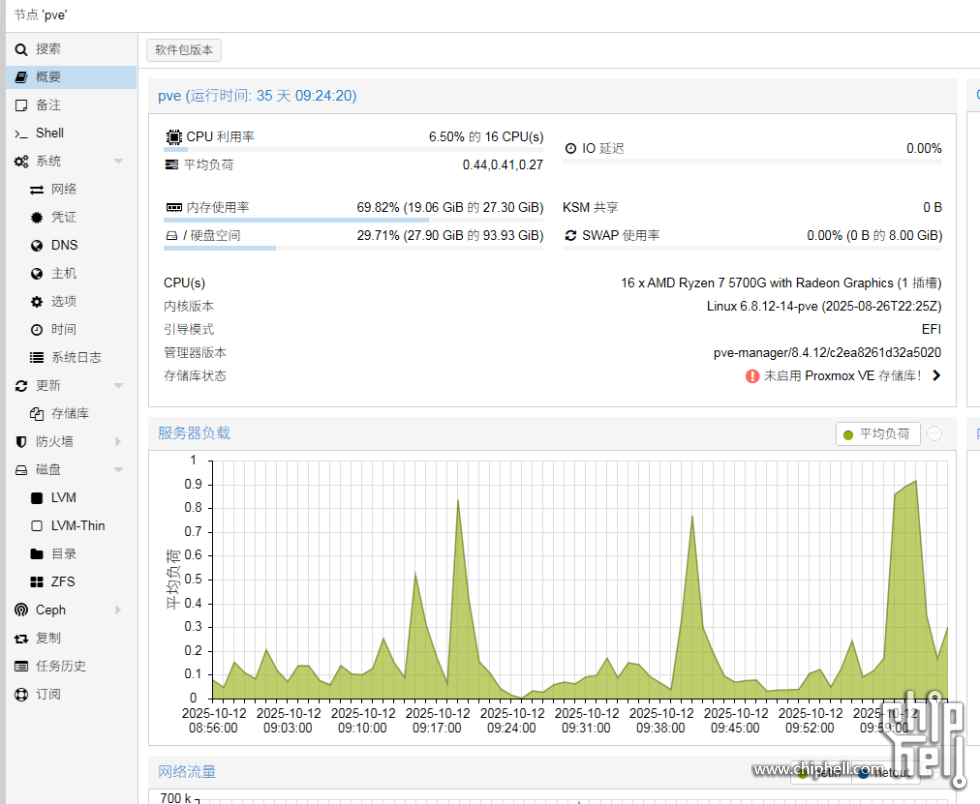
Task: Toggle the 平均负荷 legend in chart
Action: coord(877,434)
